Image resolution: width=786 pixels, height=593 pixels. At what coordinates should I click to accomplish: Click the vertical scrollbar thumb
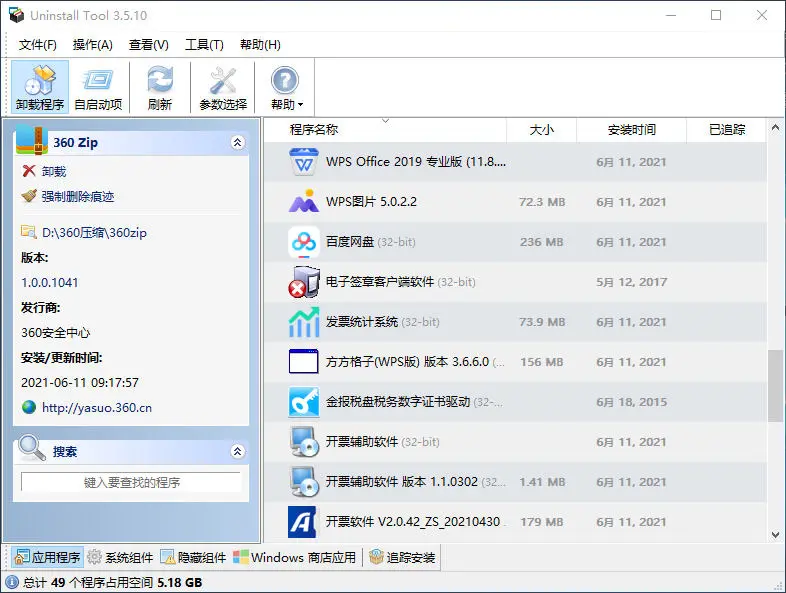(x=775, y=386)
